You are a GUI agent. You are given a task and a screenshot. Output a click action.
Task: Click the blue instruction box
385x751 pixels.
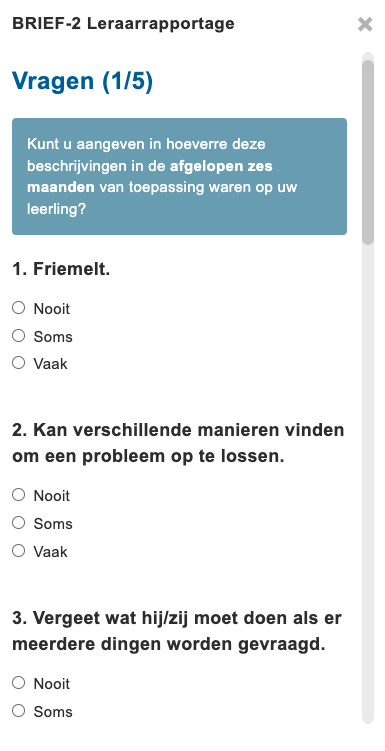click(x=180, y=176)
